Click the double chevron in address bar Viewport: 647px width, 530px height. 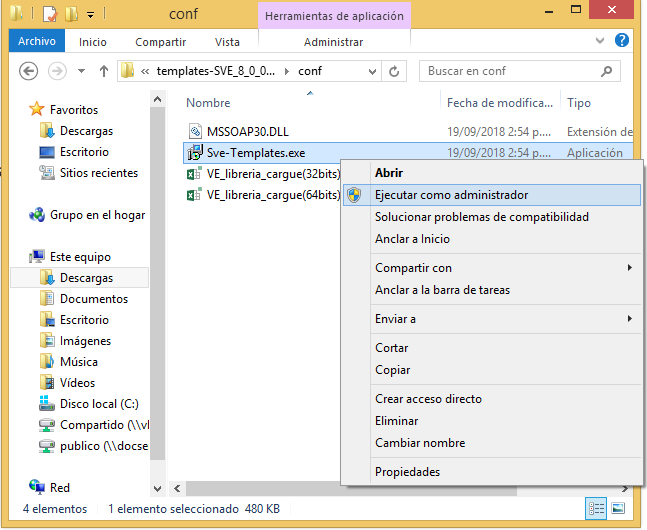145,71
